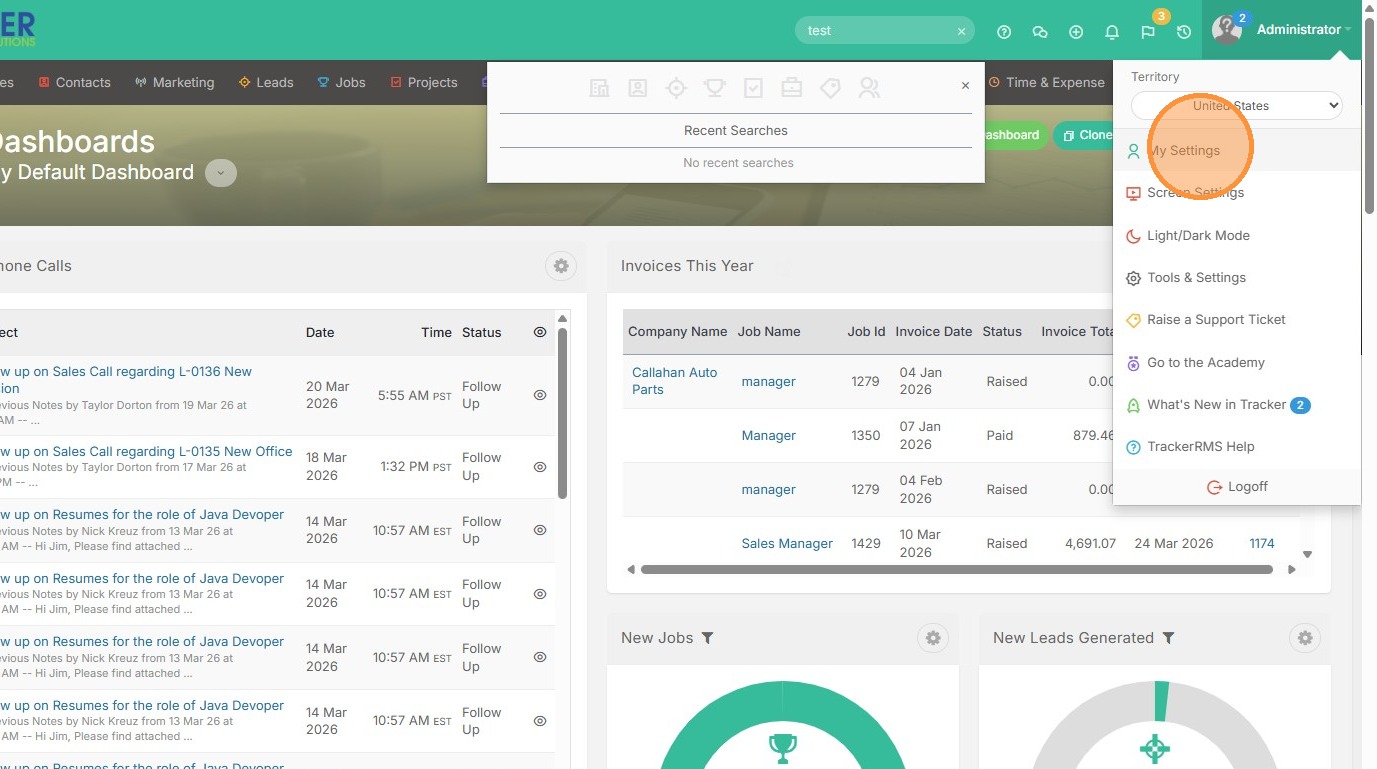Go to Marketing in navigation bar

[175, 83]
